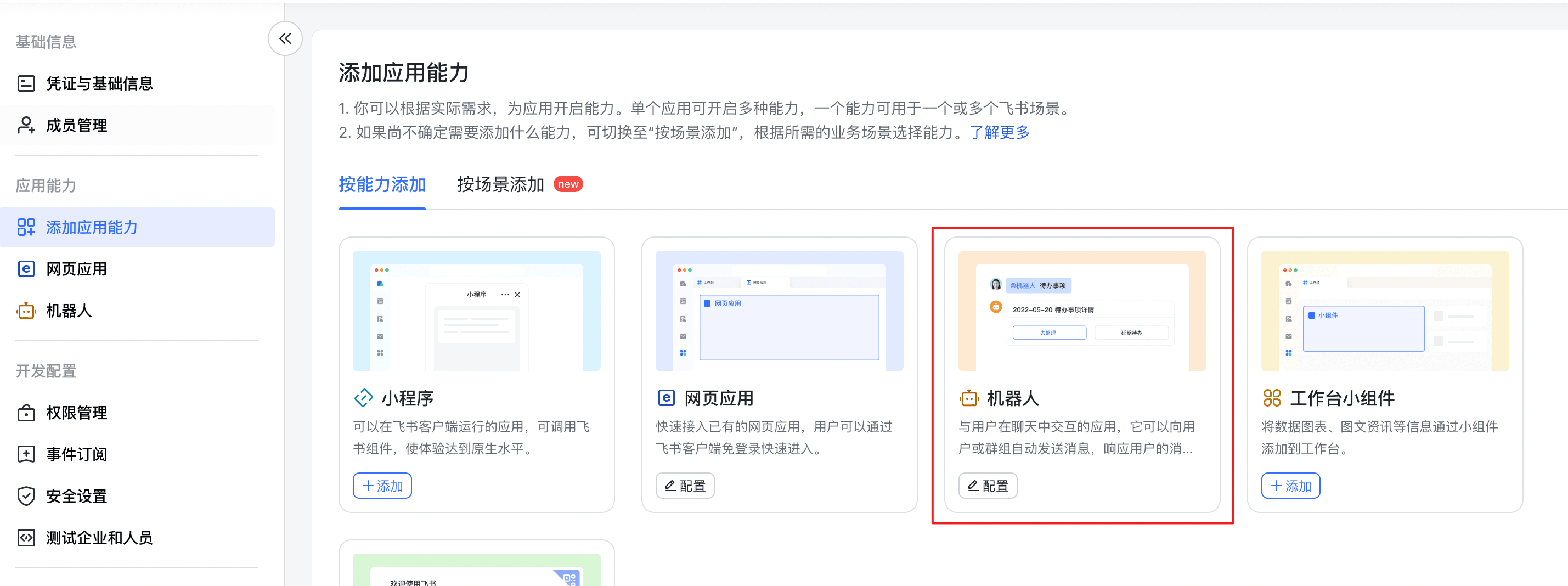Image resolution: width=1568 pixels, height=586 pixels.
Task: Click the 小程序 card title text
Action: tap(407, 398)
